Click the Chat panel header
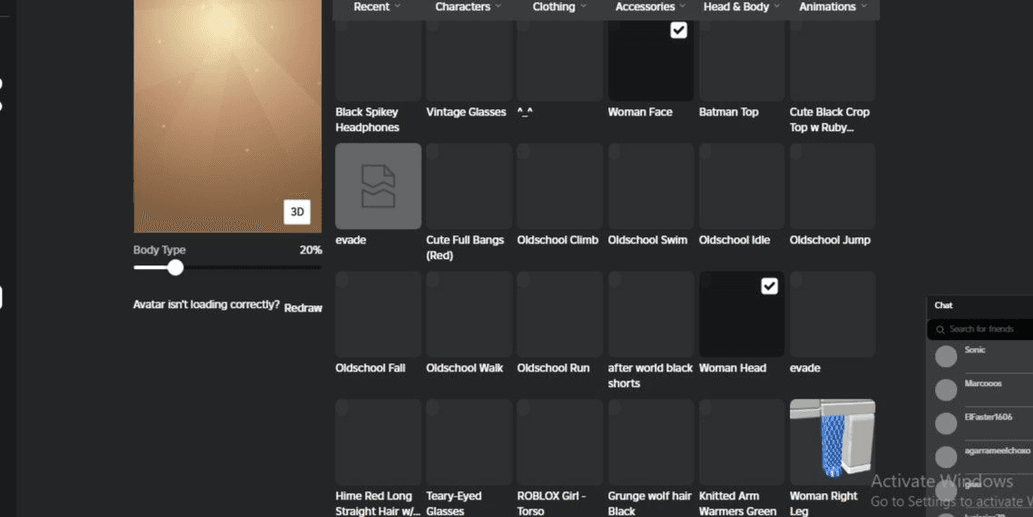The image size is (1033, 517). [980, 306]
